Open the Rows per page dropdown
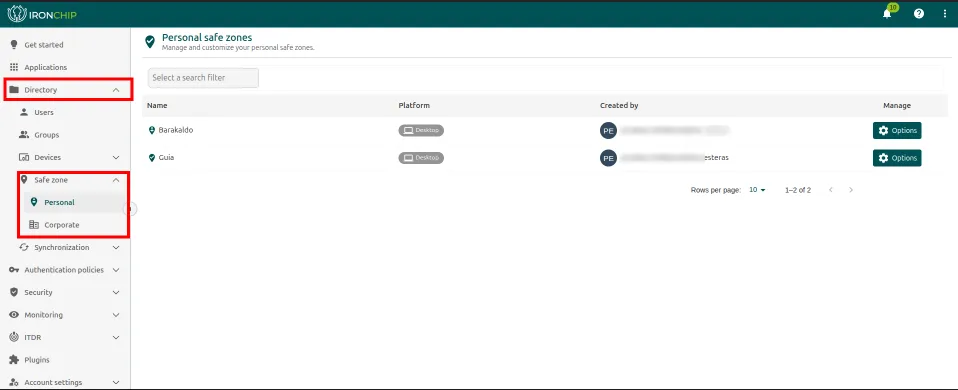This screenshot has height=390, width=958. [x=758, y=190]
